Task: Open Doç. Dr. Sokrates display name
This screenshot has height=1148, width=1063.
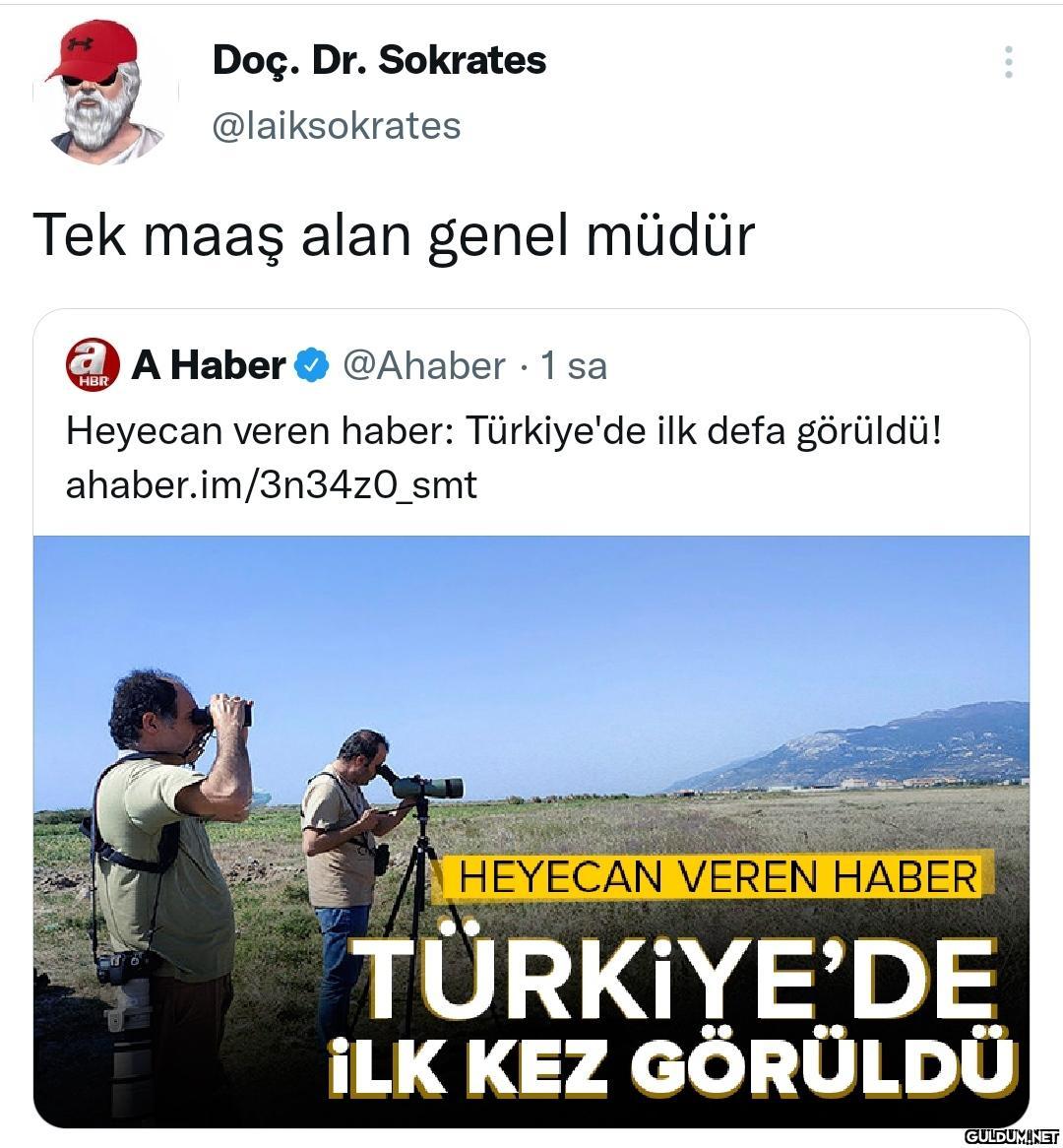Action: pos(379,60)
